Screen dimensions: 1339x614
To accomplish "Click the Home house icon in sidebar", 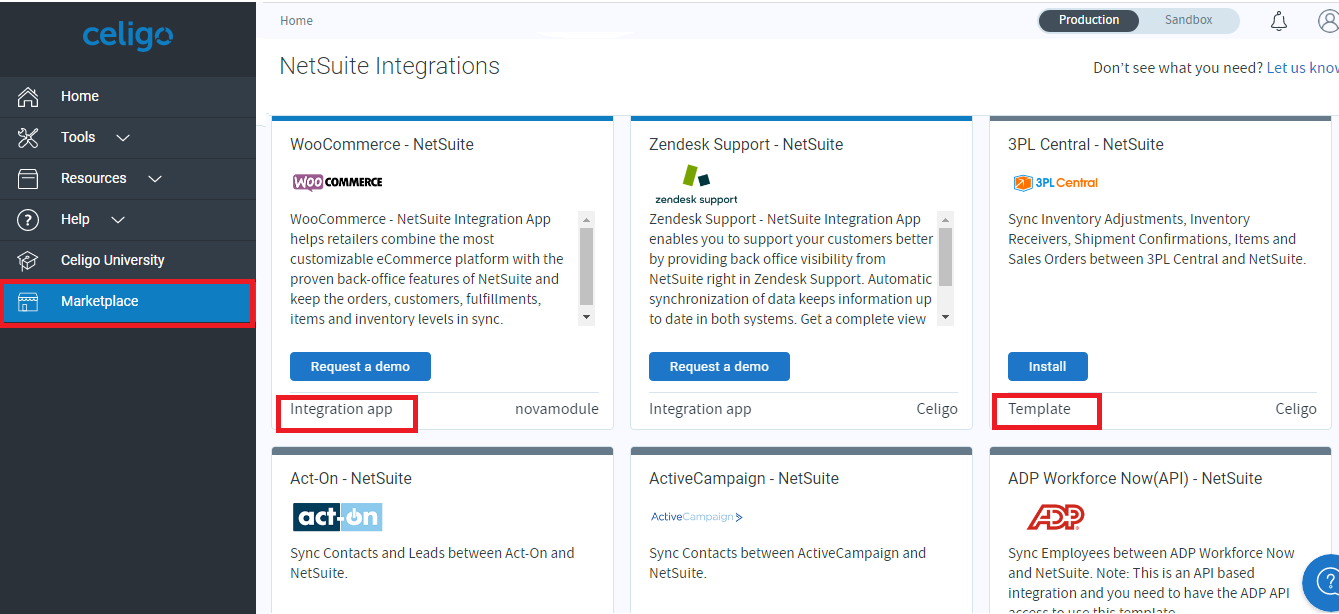I will (28, 97).
